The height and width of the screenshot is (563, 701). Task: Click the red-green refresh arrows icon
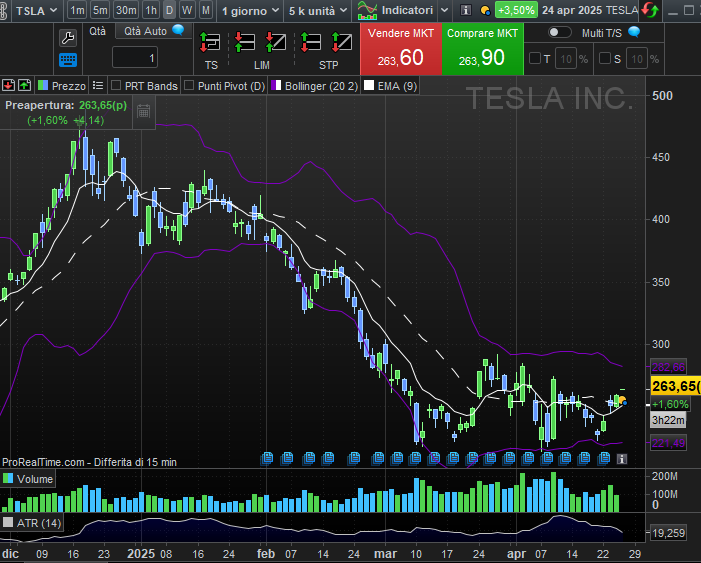click(x=650, y=10)
